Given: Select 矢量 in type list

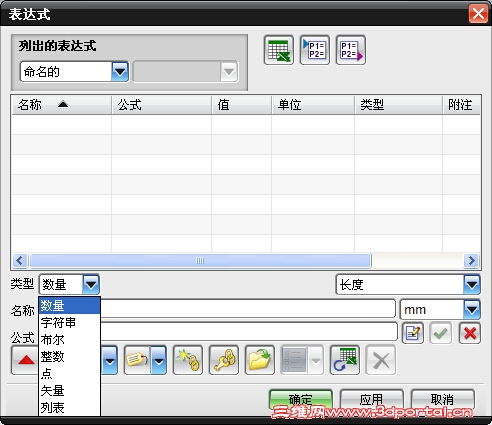Looking at the screenshot, I should point(69,391).
